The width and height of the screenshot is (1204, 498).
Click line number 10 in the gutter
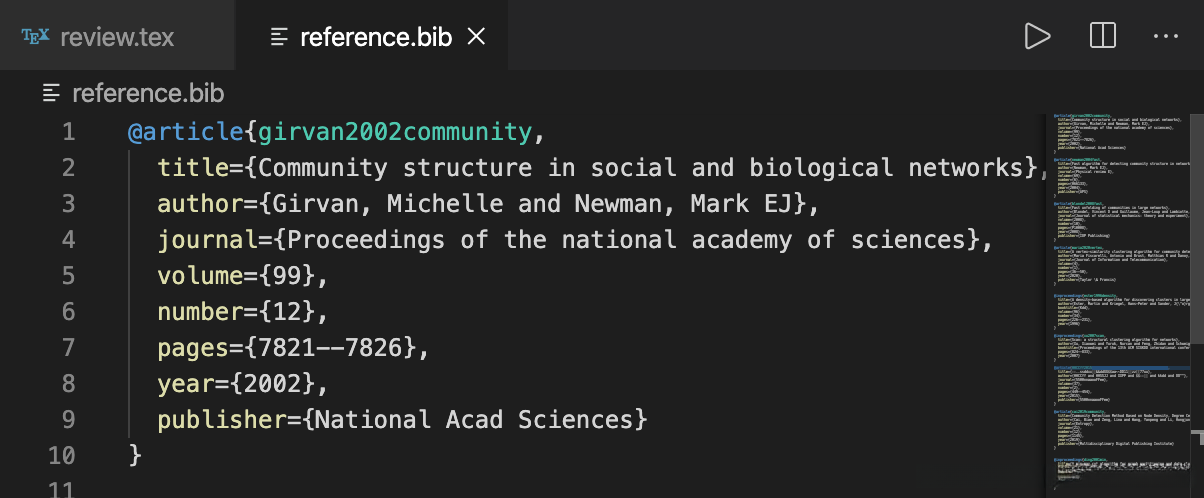point(62,455)
